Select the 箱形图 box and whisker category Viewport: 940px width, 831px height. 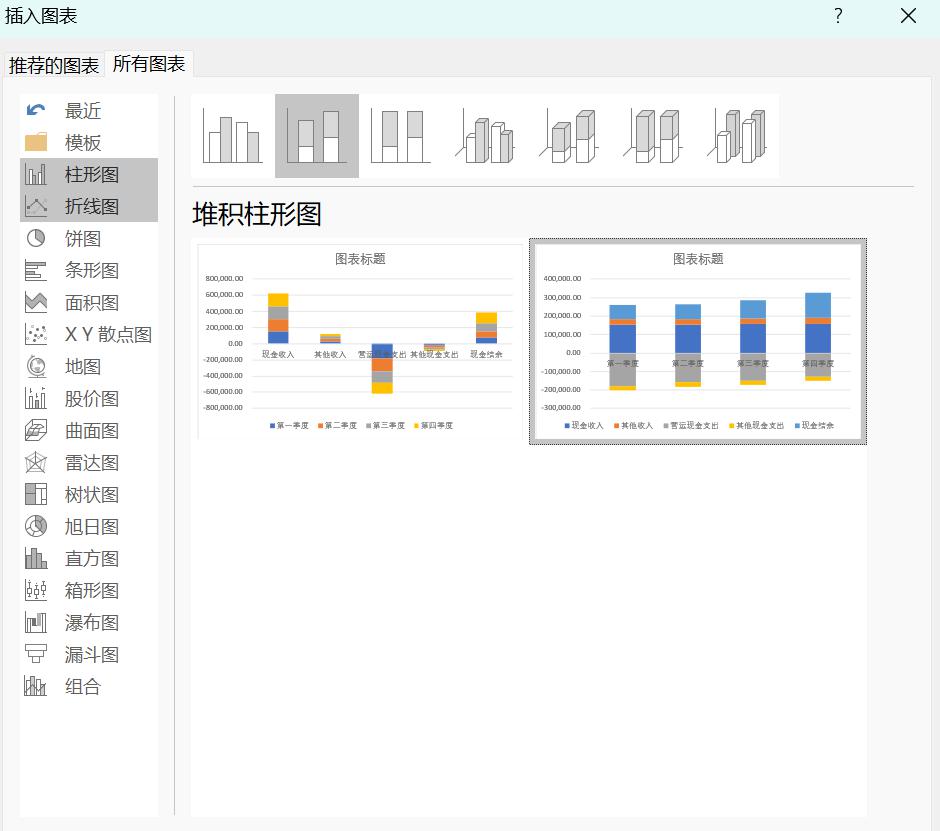[89, 591]
